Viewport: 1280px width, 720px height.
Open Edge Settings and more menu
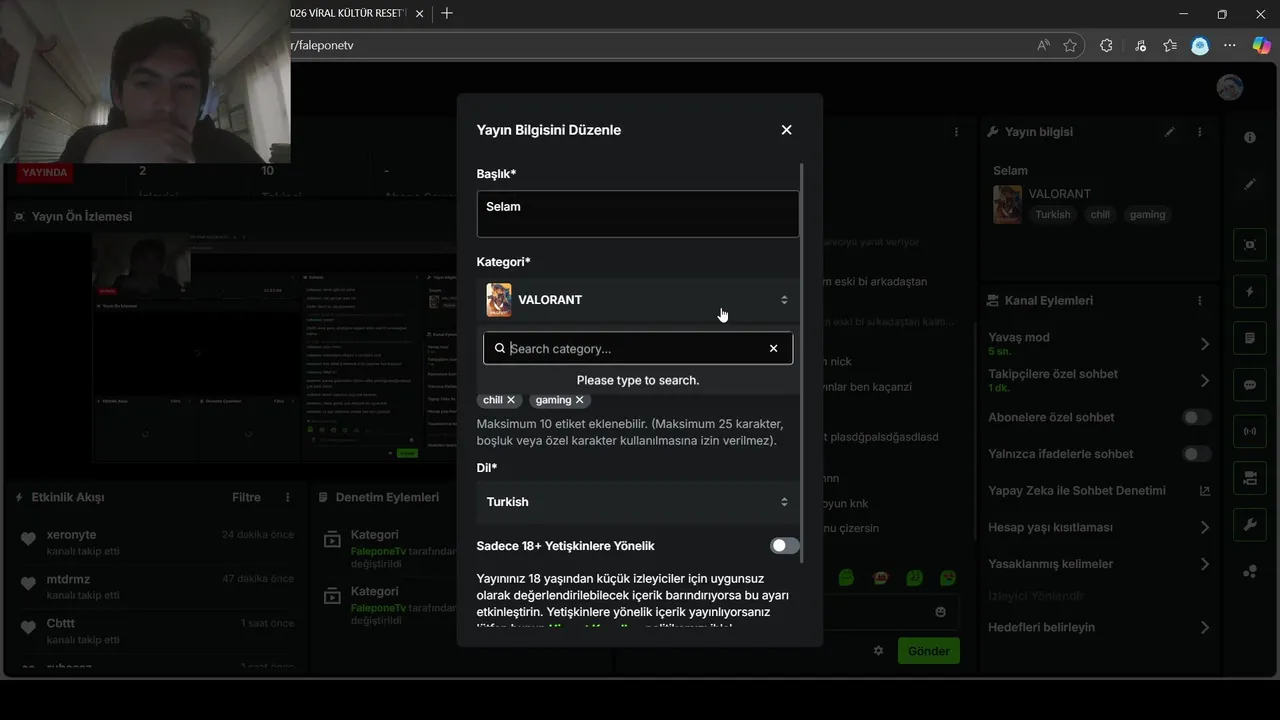pos(1230,45)
